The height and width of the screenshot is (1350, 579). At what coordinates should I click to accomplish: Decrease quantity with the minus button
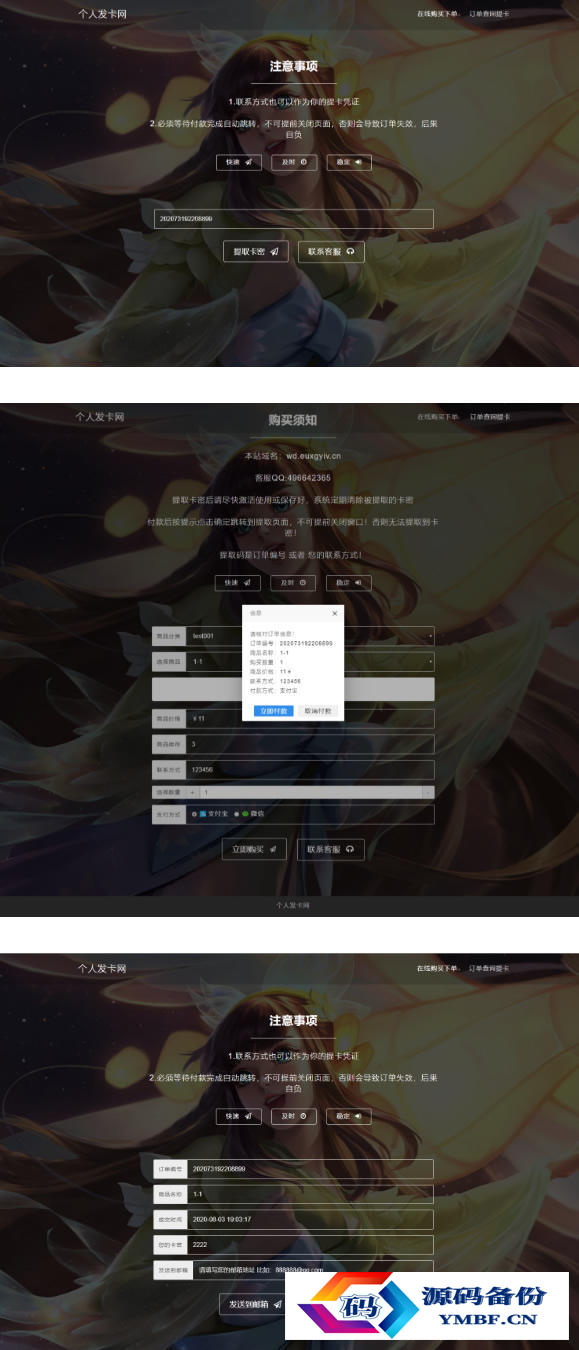coord(429,792)
